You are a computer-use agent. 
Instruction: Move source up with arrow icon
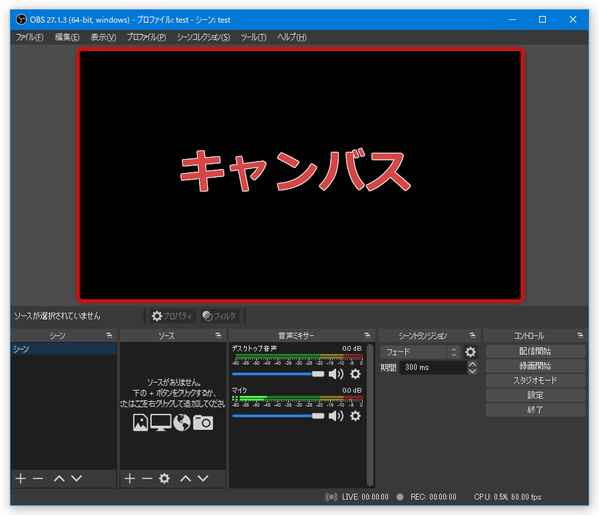click(186, 478)
